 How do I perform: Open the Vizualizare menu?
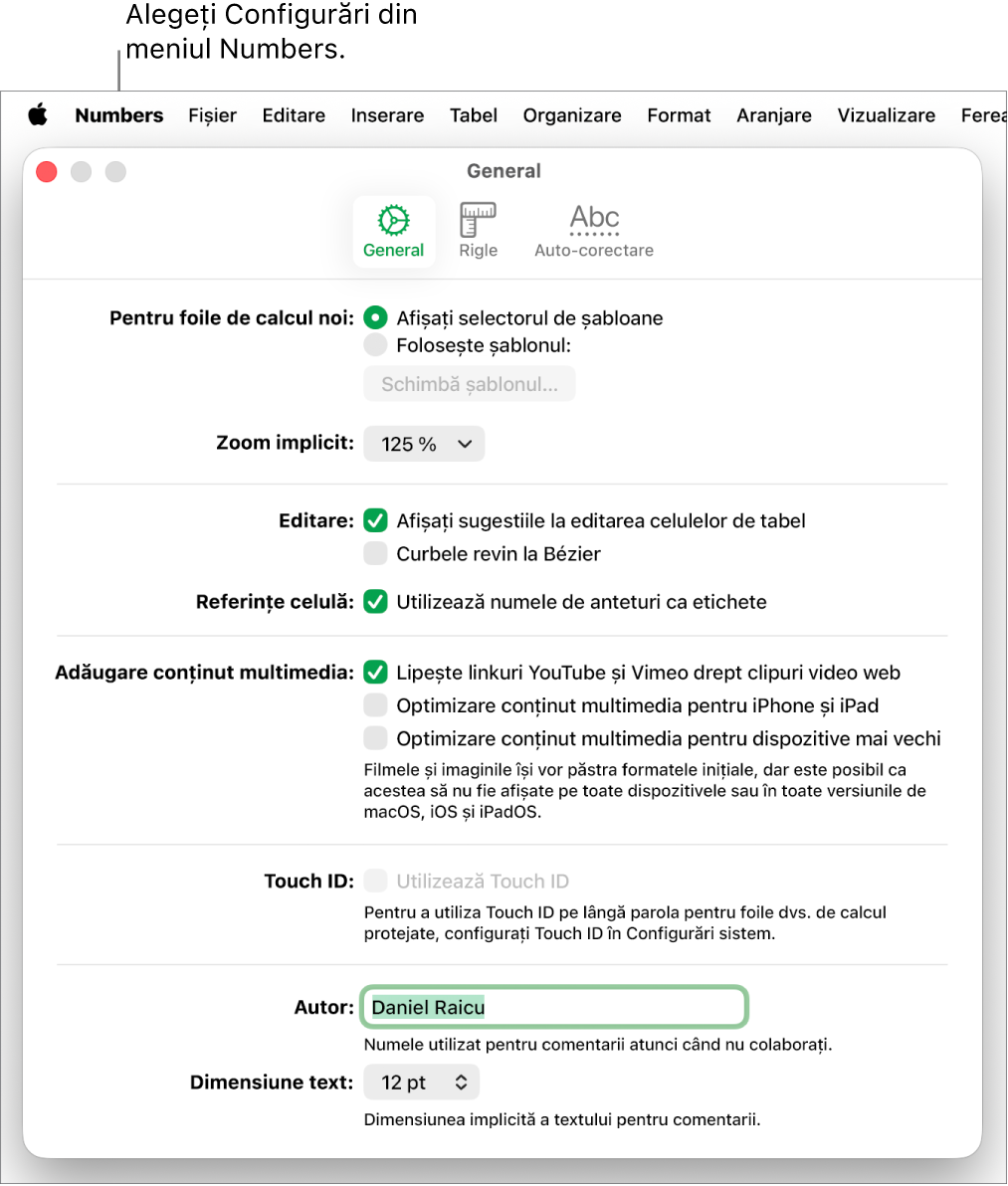click(x=886, y=115)
